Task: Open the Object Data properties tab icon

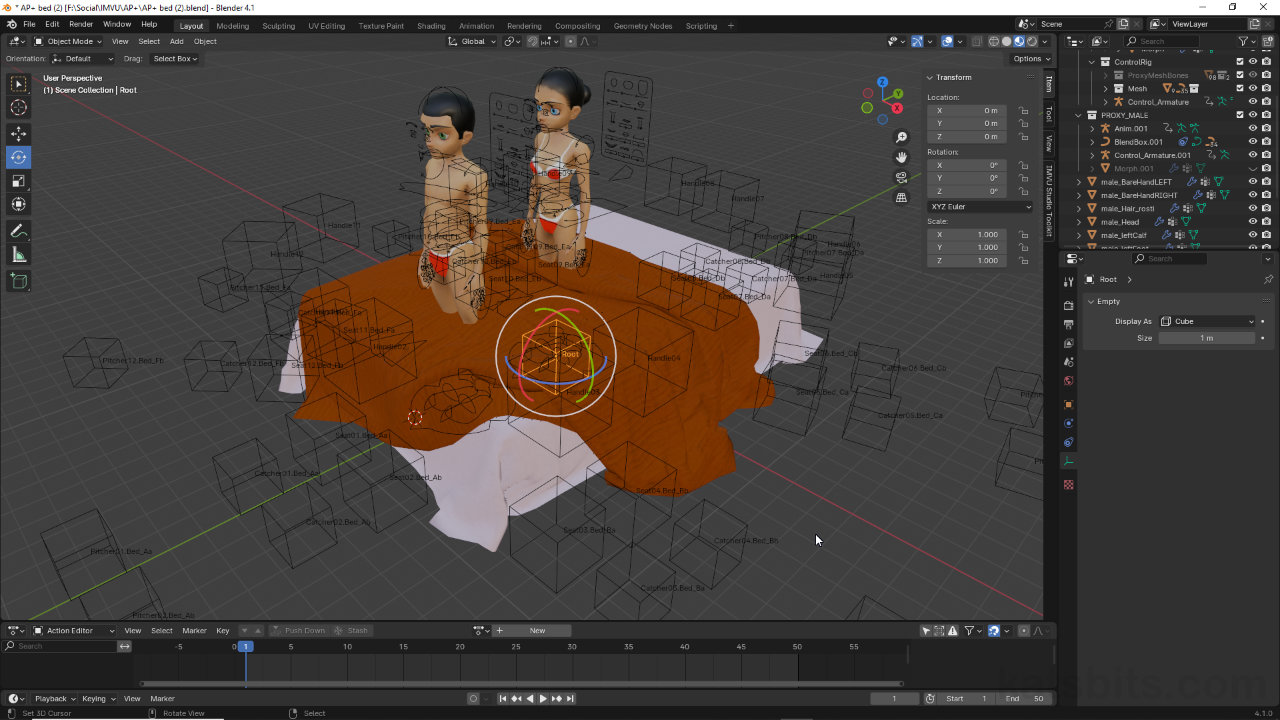Action: tap(1068, 461)
